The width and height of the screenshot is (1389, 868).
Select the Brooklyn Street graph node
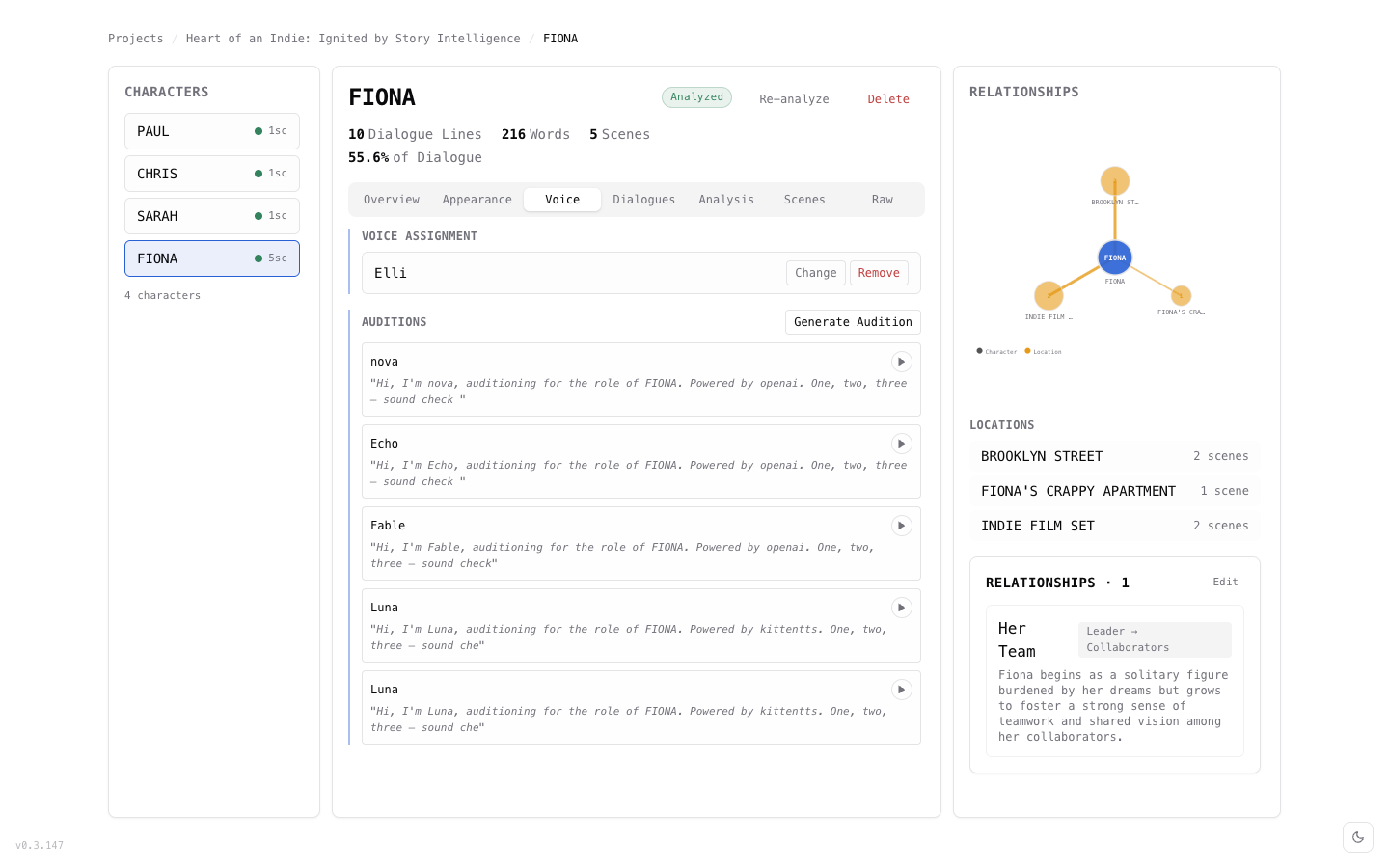tap(1115, 181)
